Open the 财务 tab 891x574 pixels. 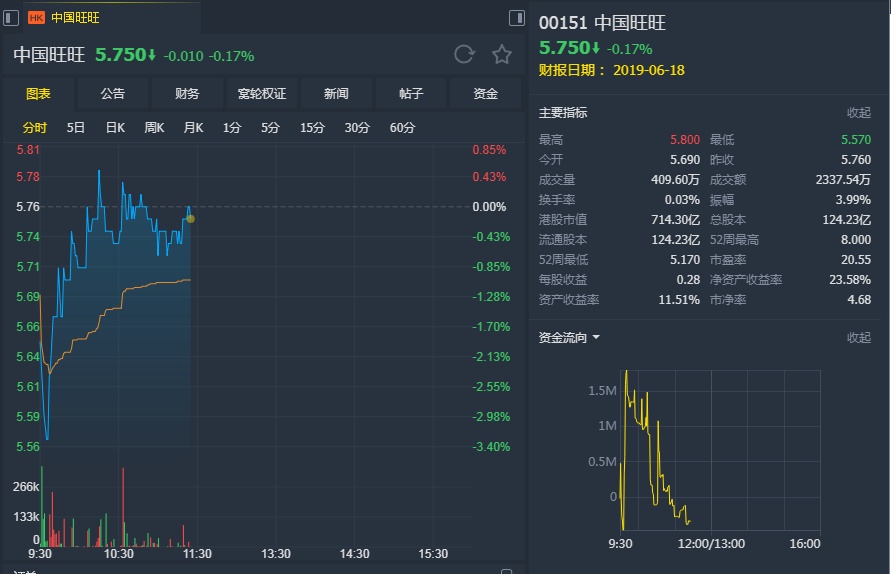point(187,93)
